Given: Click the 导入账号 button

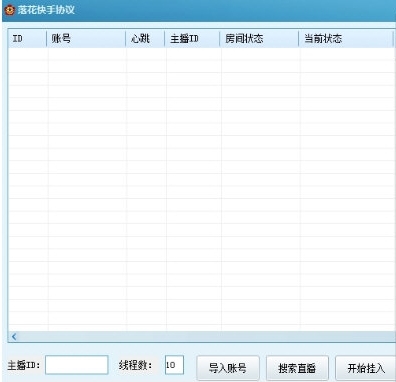Looking at the screenshot, I should pos(228,368).
